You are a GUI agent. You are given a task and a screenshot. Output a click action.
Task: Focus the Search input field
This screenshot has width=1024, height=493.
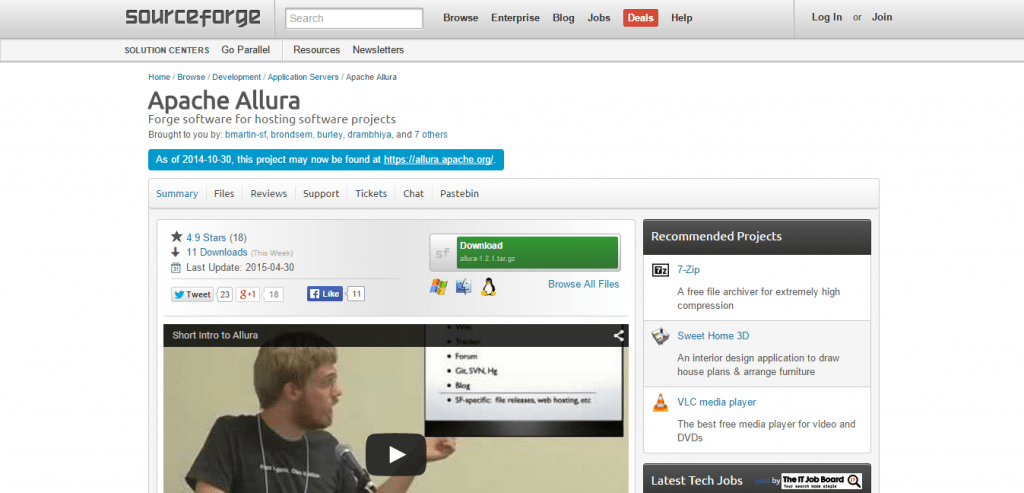tap(354, 18)
